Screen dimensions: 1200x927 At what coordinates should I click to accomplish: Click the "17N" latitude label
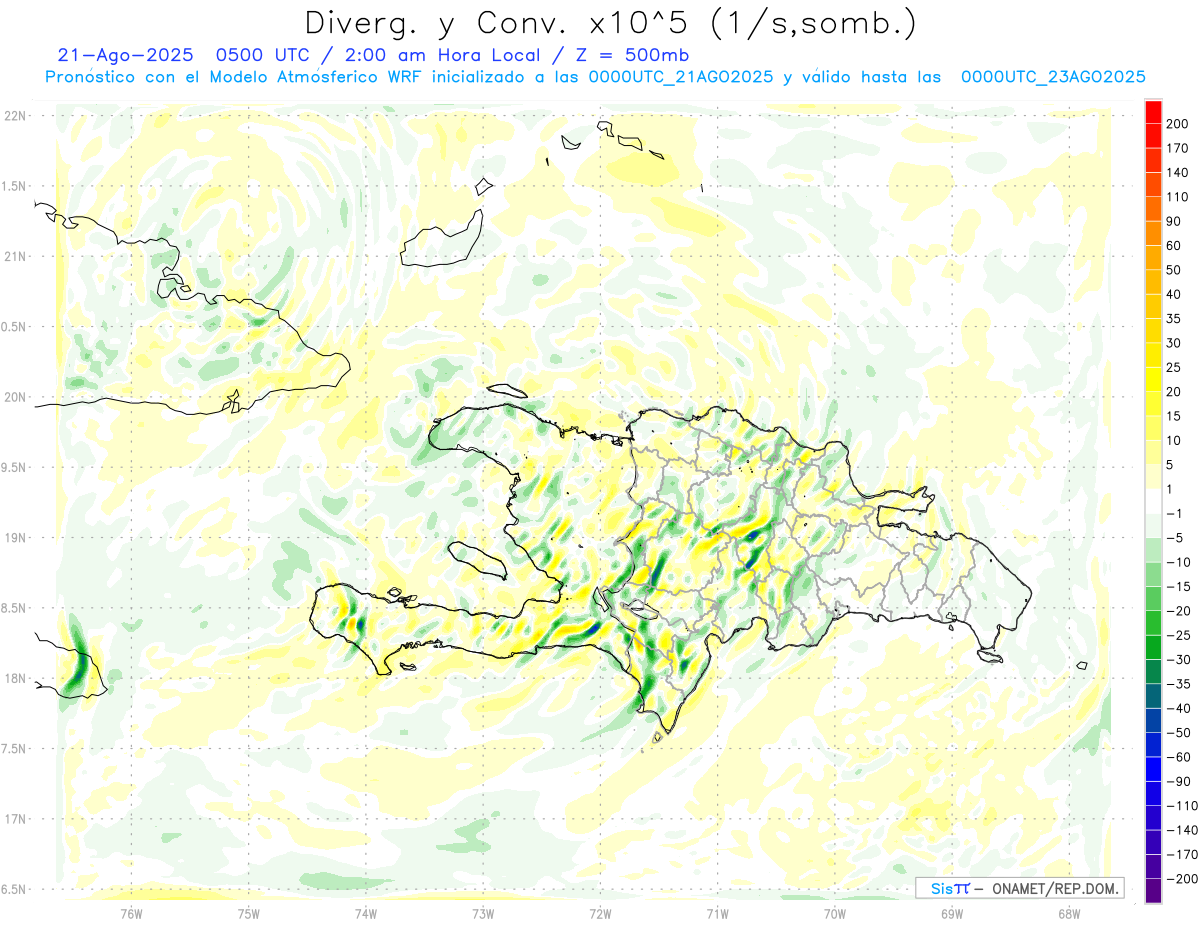16,819
